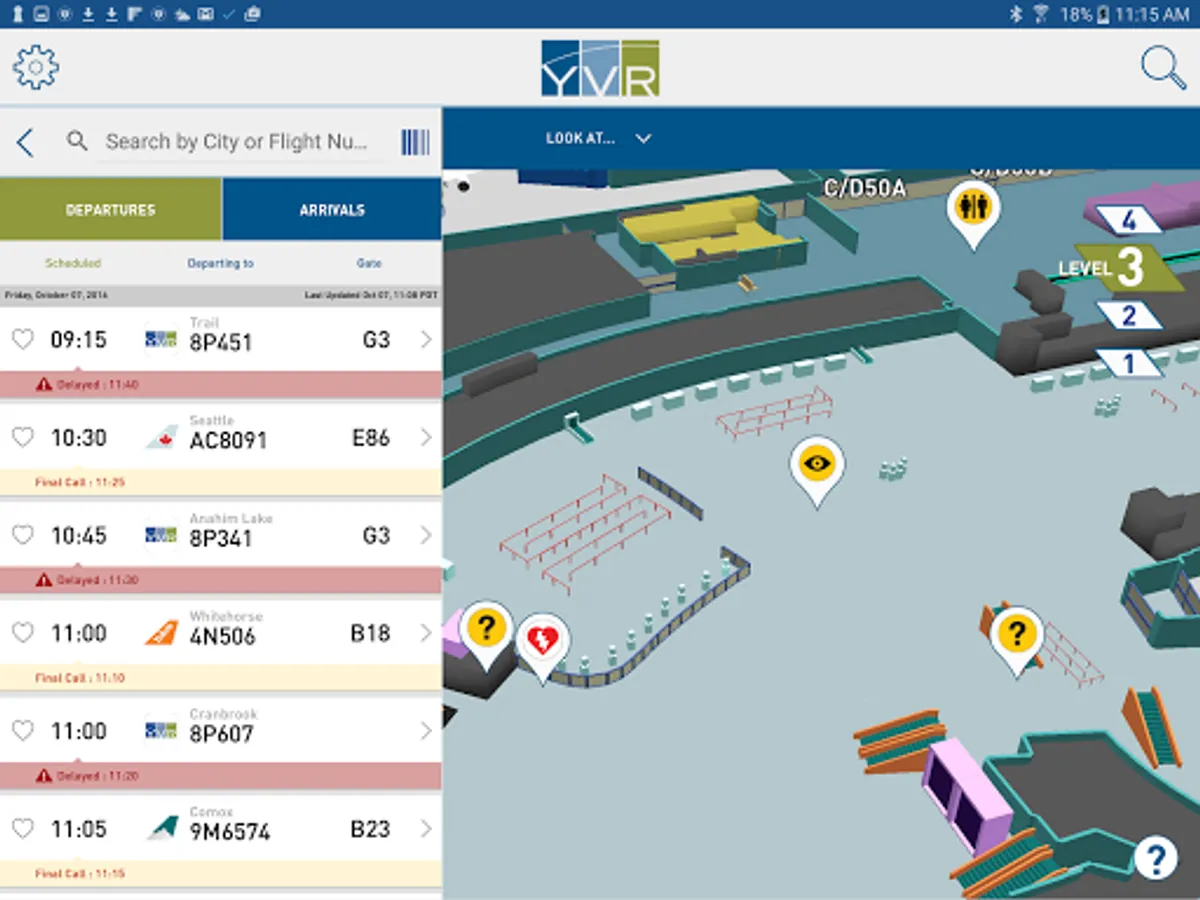Expand flight AC8091 details chevron
The width and height of the screenshot is (1200, 900).
point(427,437)
